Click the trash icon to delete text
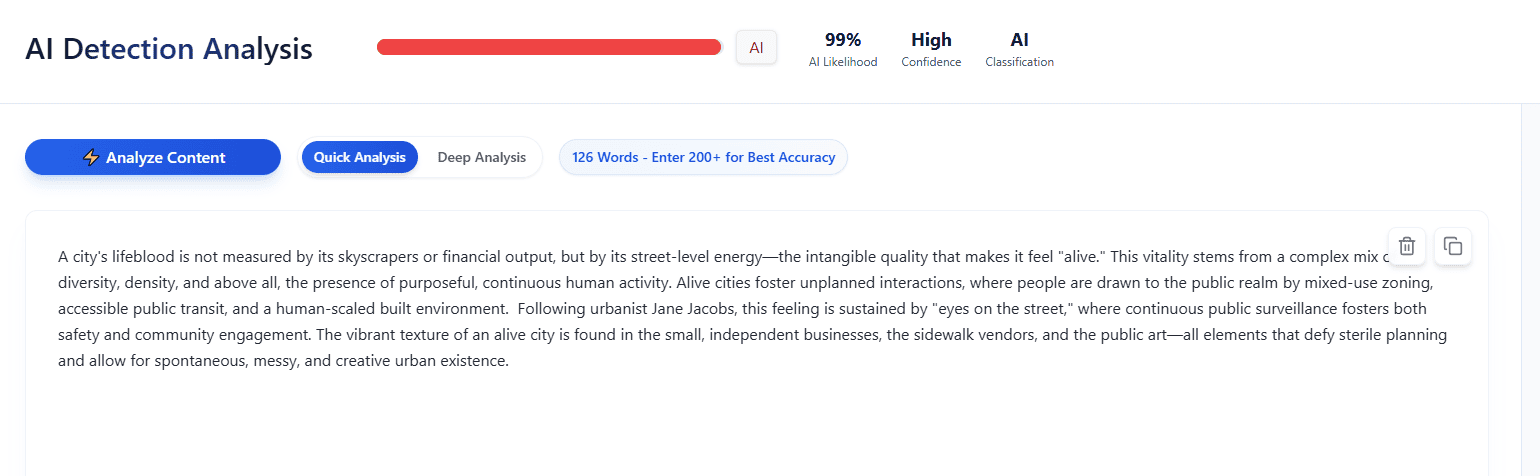This screenshot has height=476, width=1540. point(1406,246)
